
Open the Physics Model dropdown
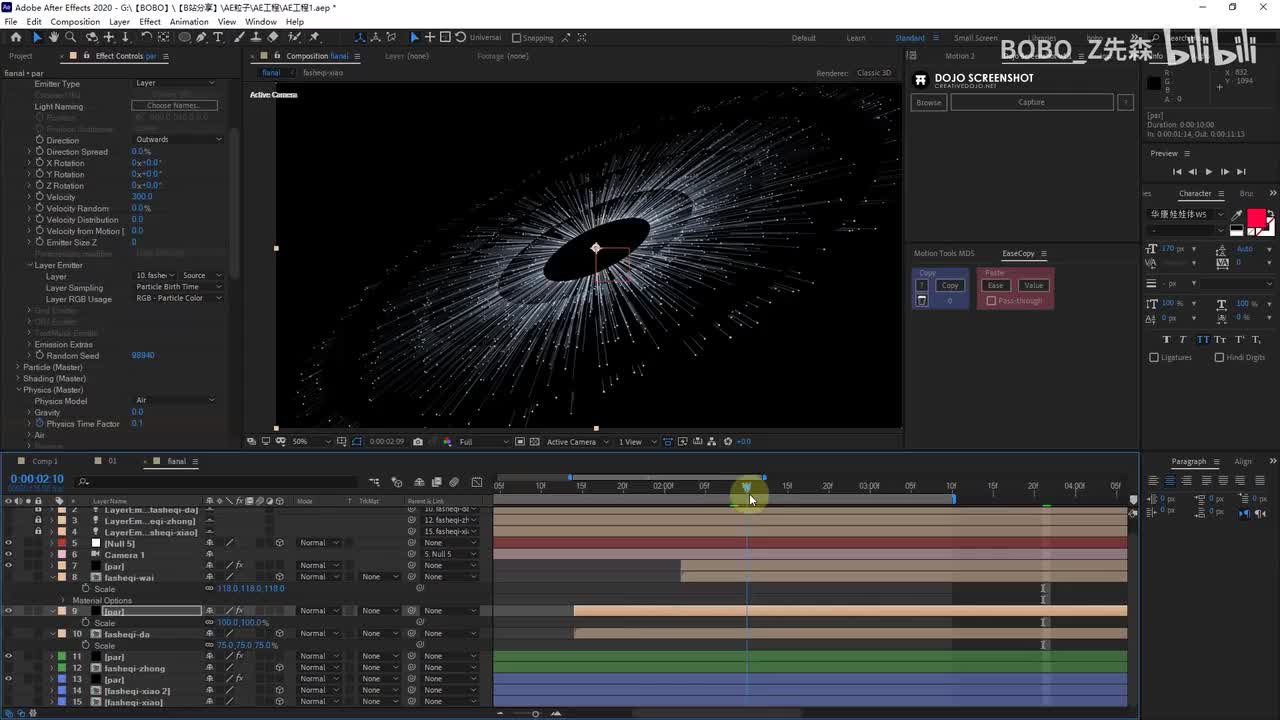click(175, 400)
